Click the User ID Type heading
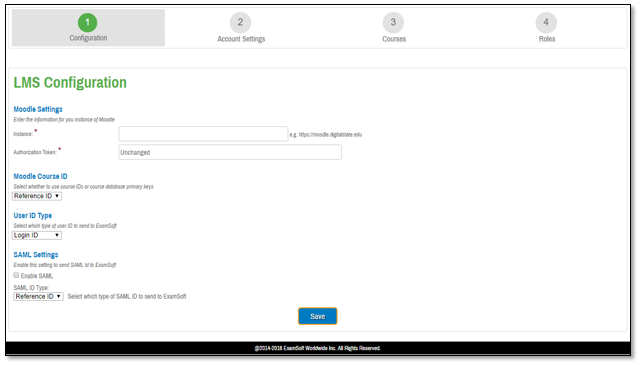Screen dimensions: 640x365 33,216
